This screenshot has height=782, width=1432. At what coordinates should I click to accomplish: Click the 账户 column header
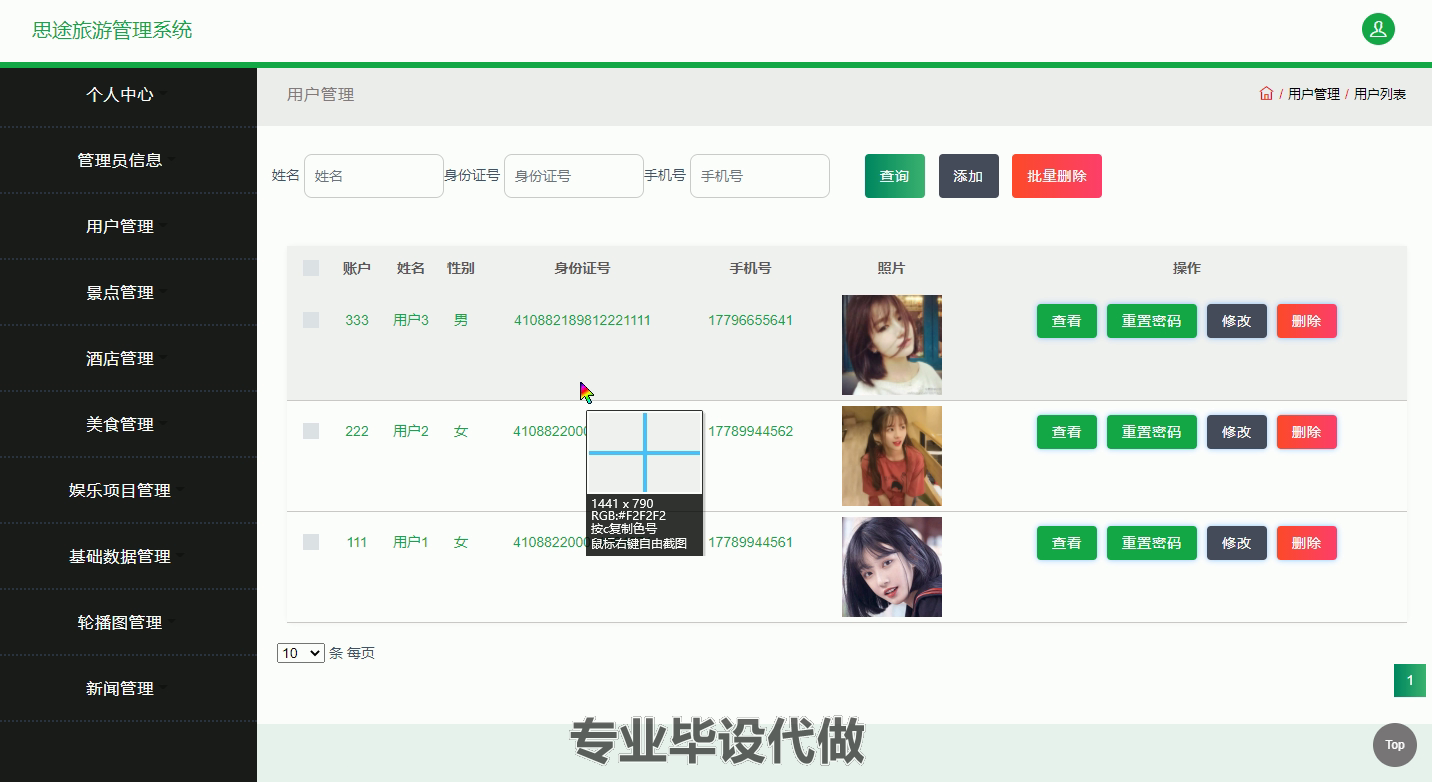(x=357, y=268)
